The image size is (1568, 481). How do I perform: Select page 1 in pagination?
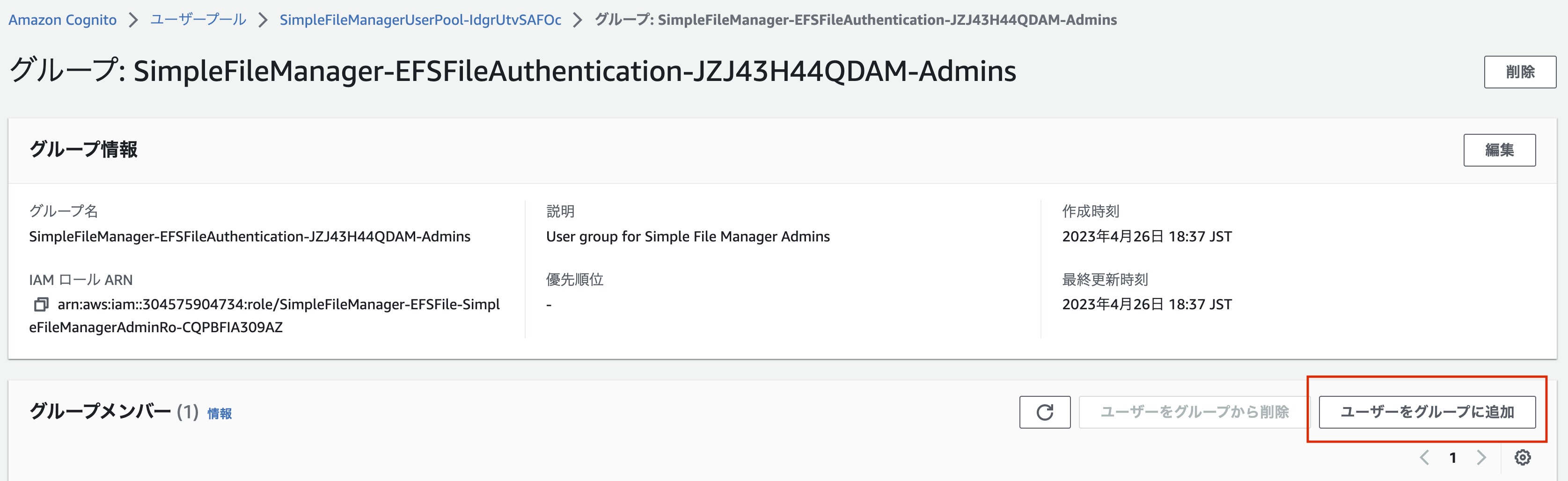(x=1452, y=457)
